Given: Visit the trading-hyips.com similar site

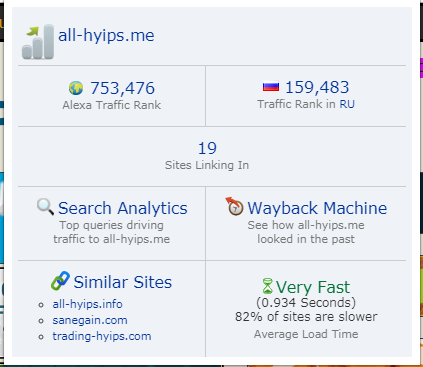Looking at the screenshot, I should click(x=102, y=336).
